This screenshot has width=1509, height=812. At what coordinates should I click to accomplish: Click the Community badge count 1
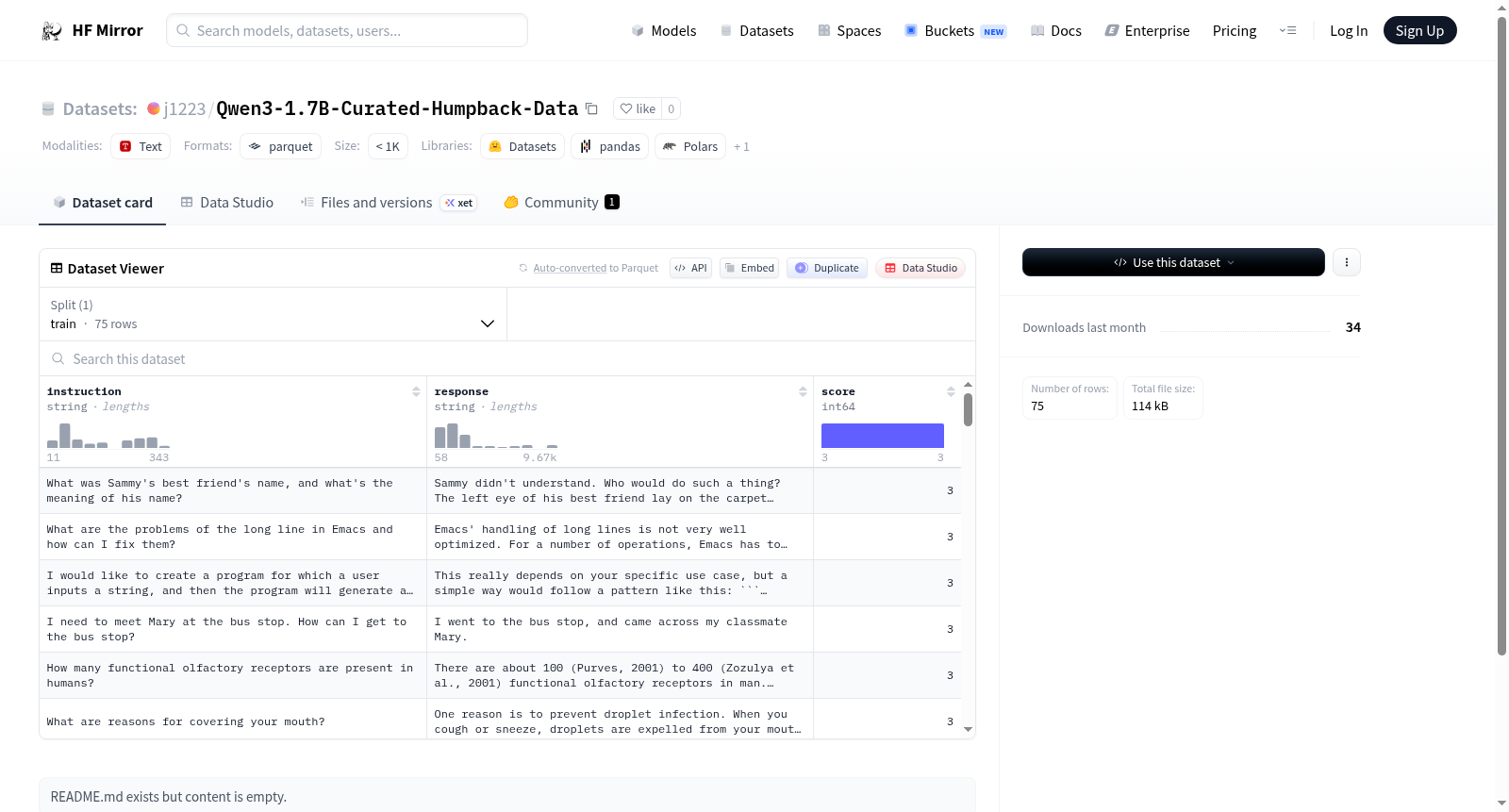point(612,202)
